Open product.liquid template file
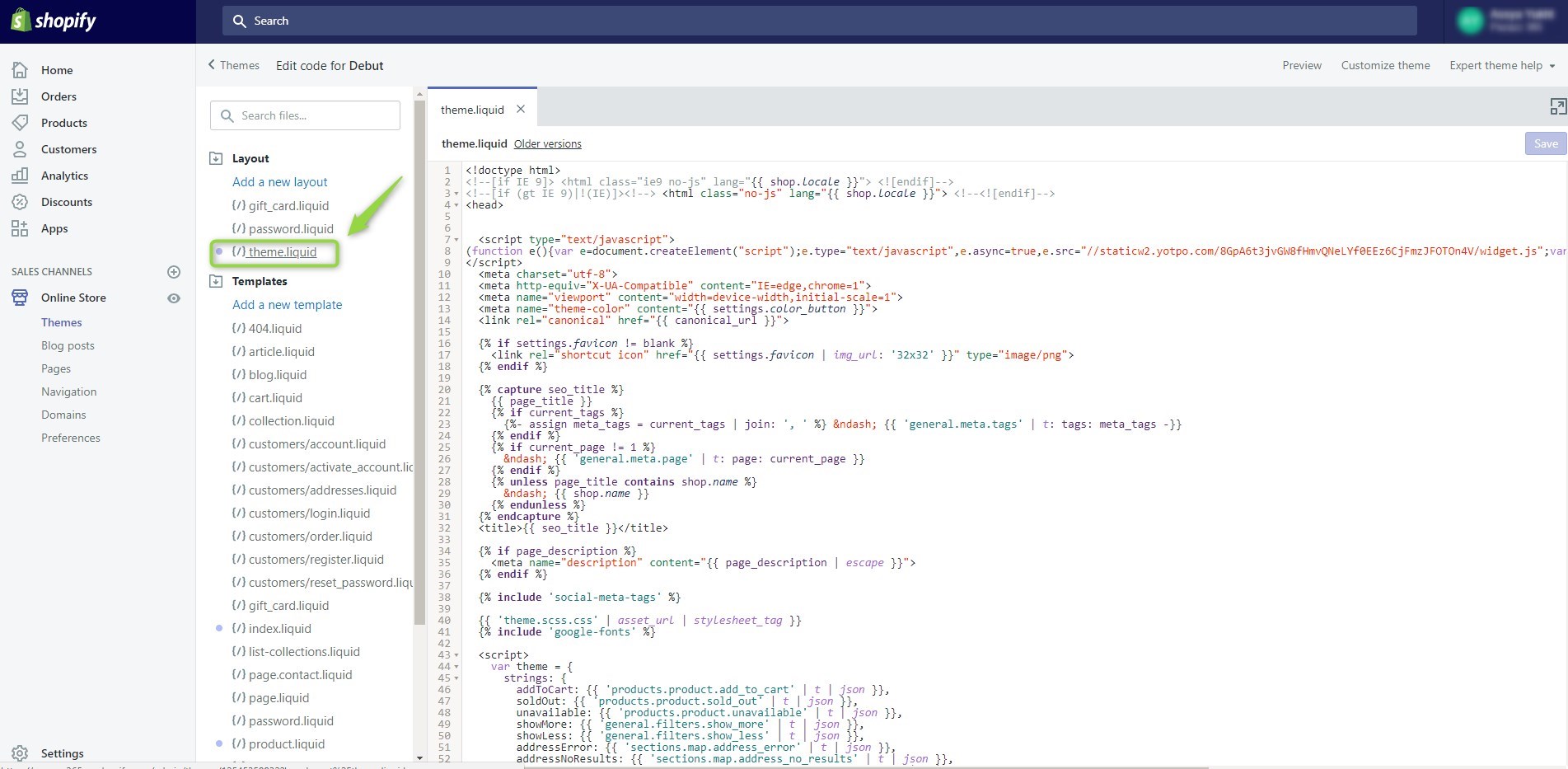The height and width of the screenshot is (769, 1568). 286,743
